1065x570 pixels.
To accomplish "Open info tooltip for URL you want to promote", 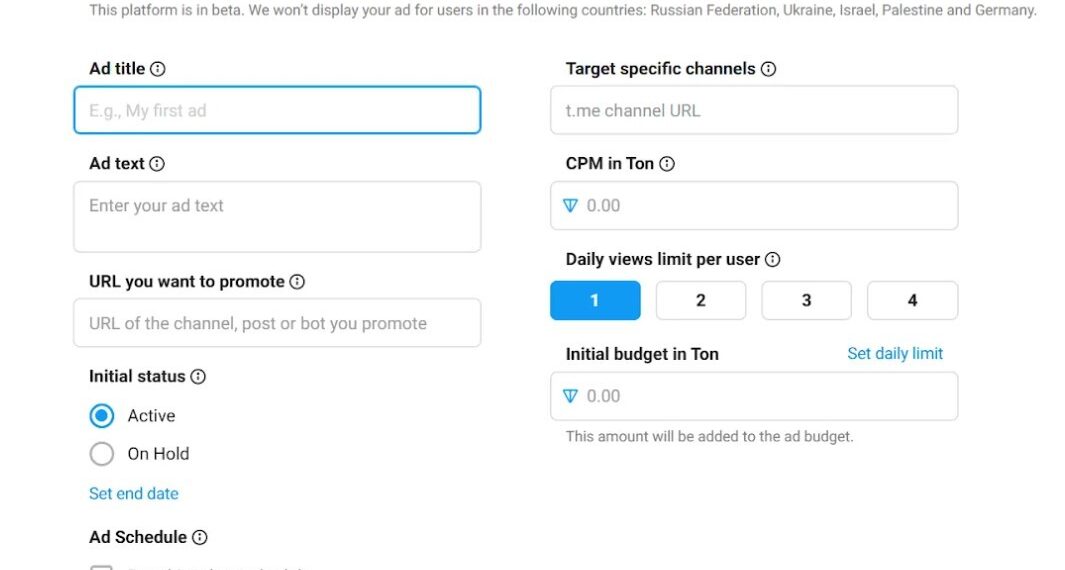I will pyautogui.click(x=297, y=281).
